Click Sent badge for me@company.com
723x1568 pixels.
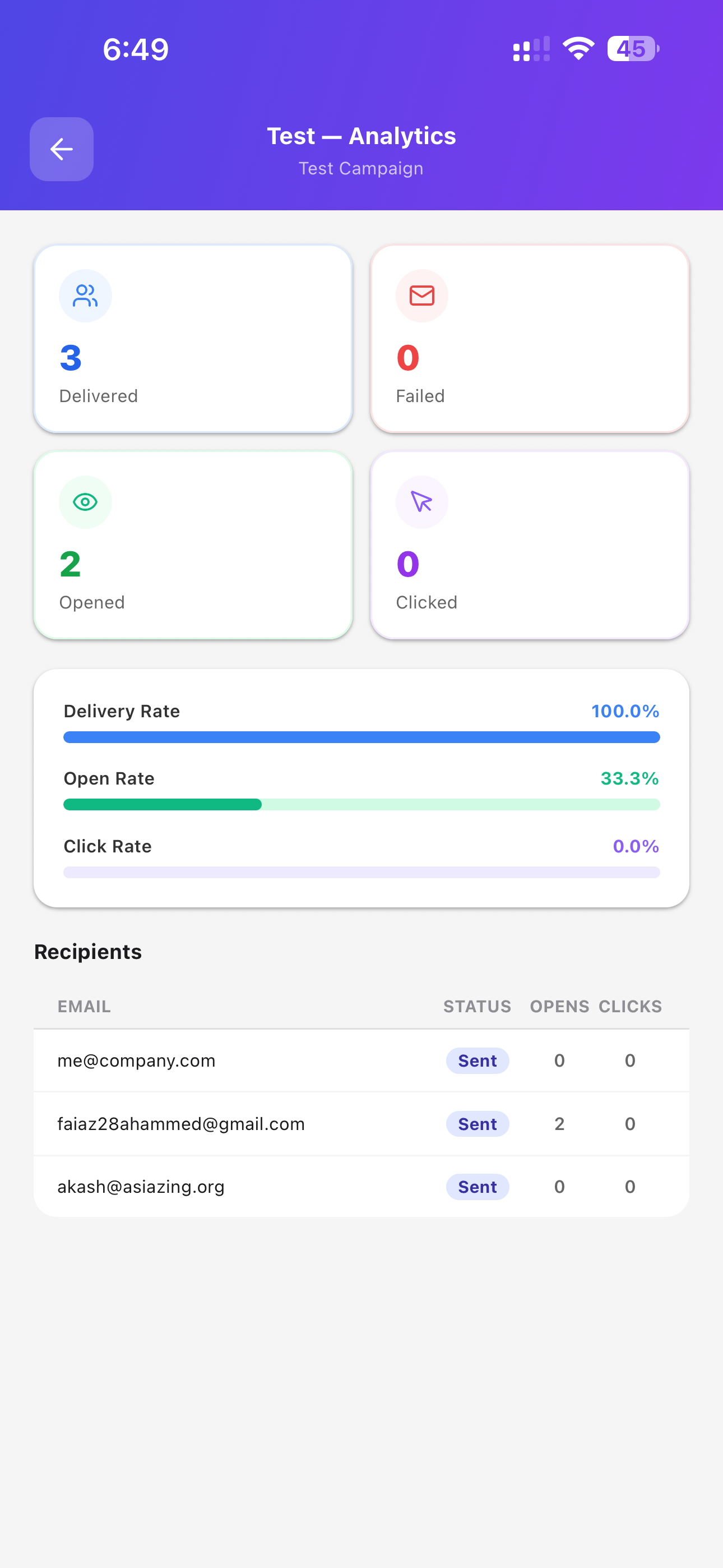coord(478,1061)
